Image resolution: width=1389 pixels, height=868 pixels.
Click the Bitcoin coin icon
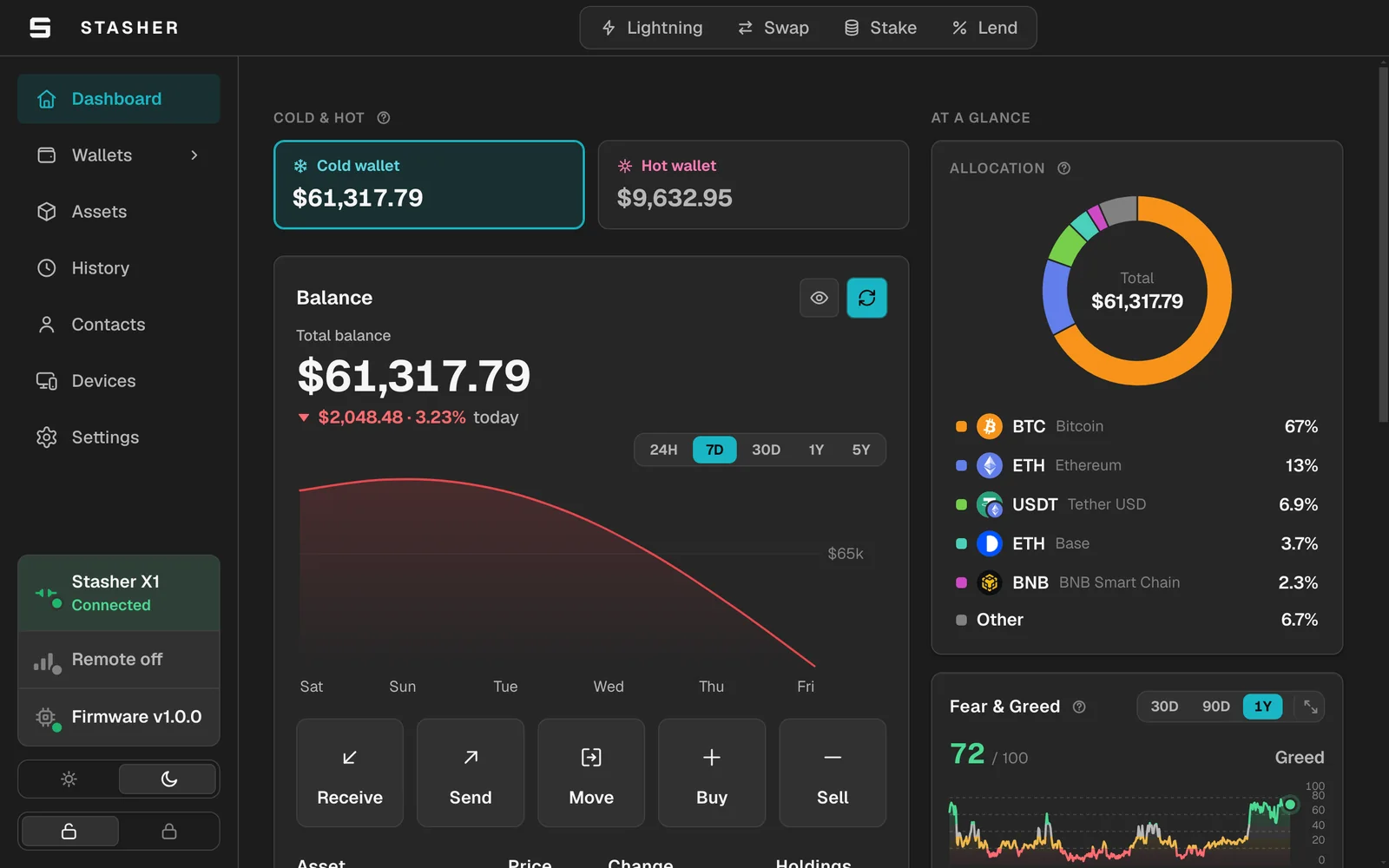(990, 426)
